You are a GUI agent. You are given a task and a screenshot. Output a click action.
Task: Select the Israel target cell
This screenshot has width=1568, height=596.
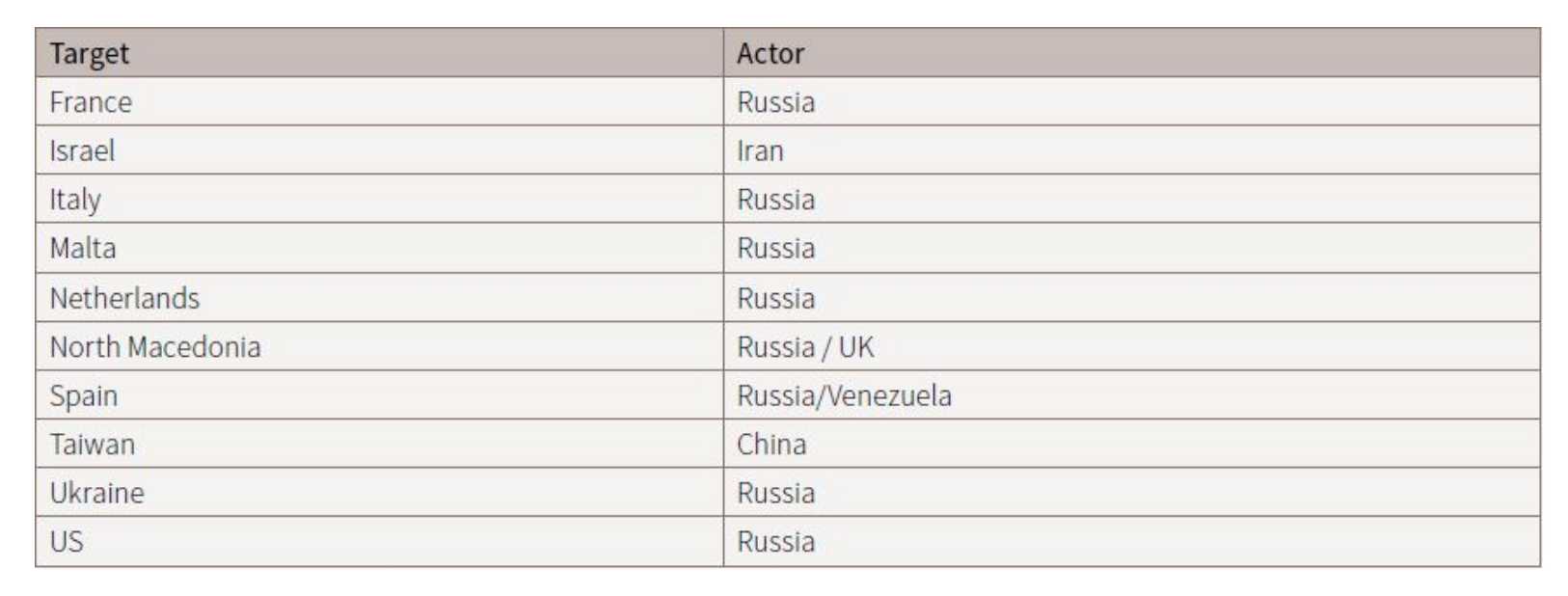[82, 150]
